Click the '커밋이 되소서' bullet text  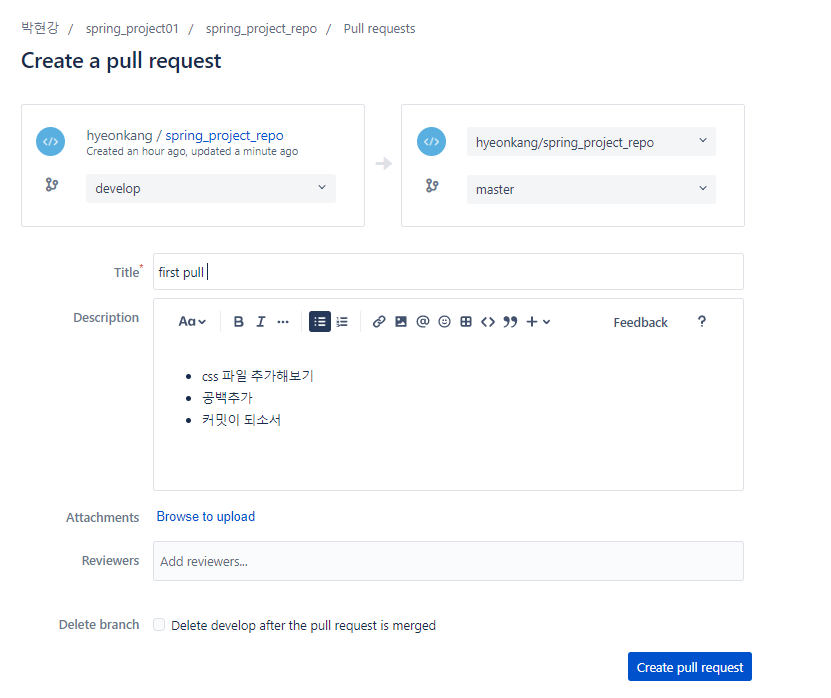(241, 420)
